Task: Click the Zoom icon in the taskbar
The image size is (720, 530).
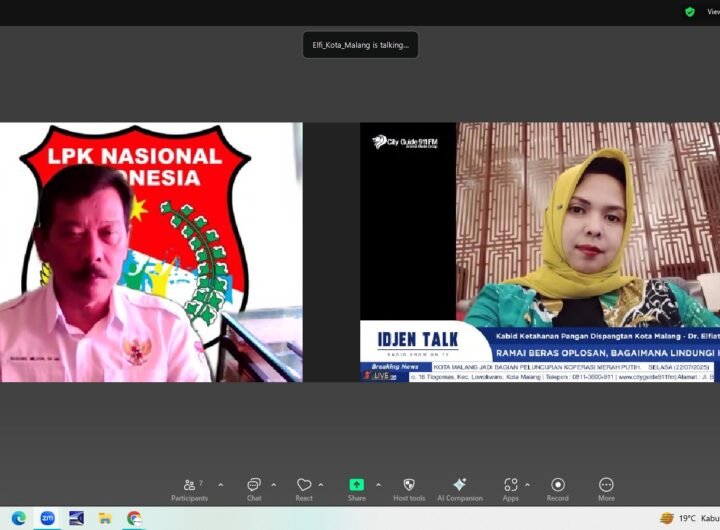Action: point(48,519)
